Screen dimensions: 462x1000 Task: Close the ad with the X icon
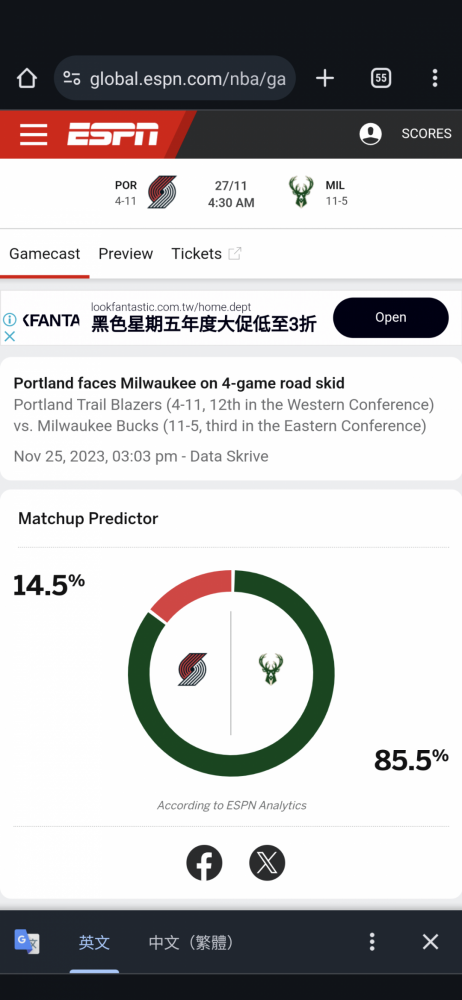click(x=10, y=336)
